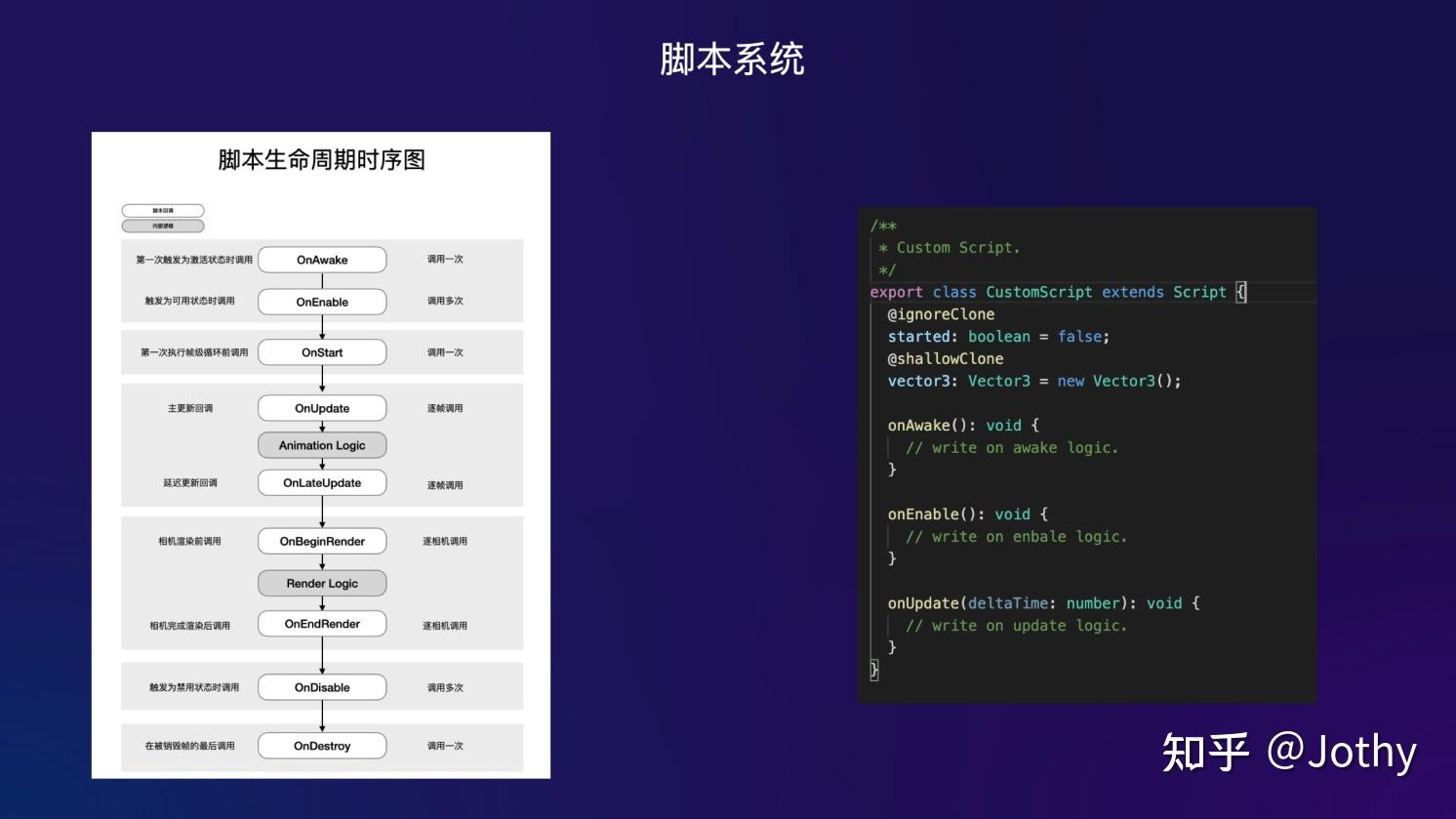Select the OnLateUpdate lifecycle node

(322, 482)
